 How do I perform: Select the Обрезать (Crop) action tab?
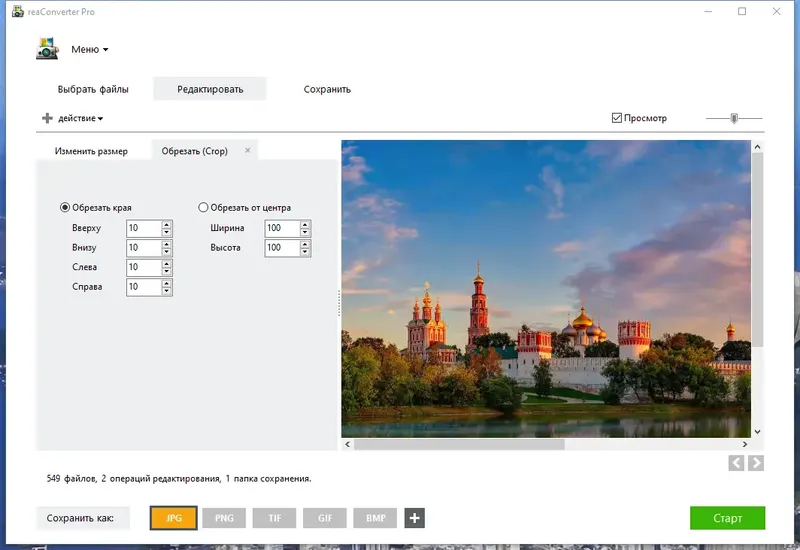[194, 151]
